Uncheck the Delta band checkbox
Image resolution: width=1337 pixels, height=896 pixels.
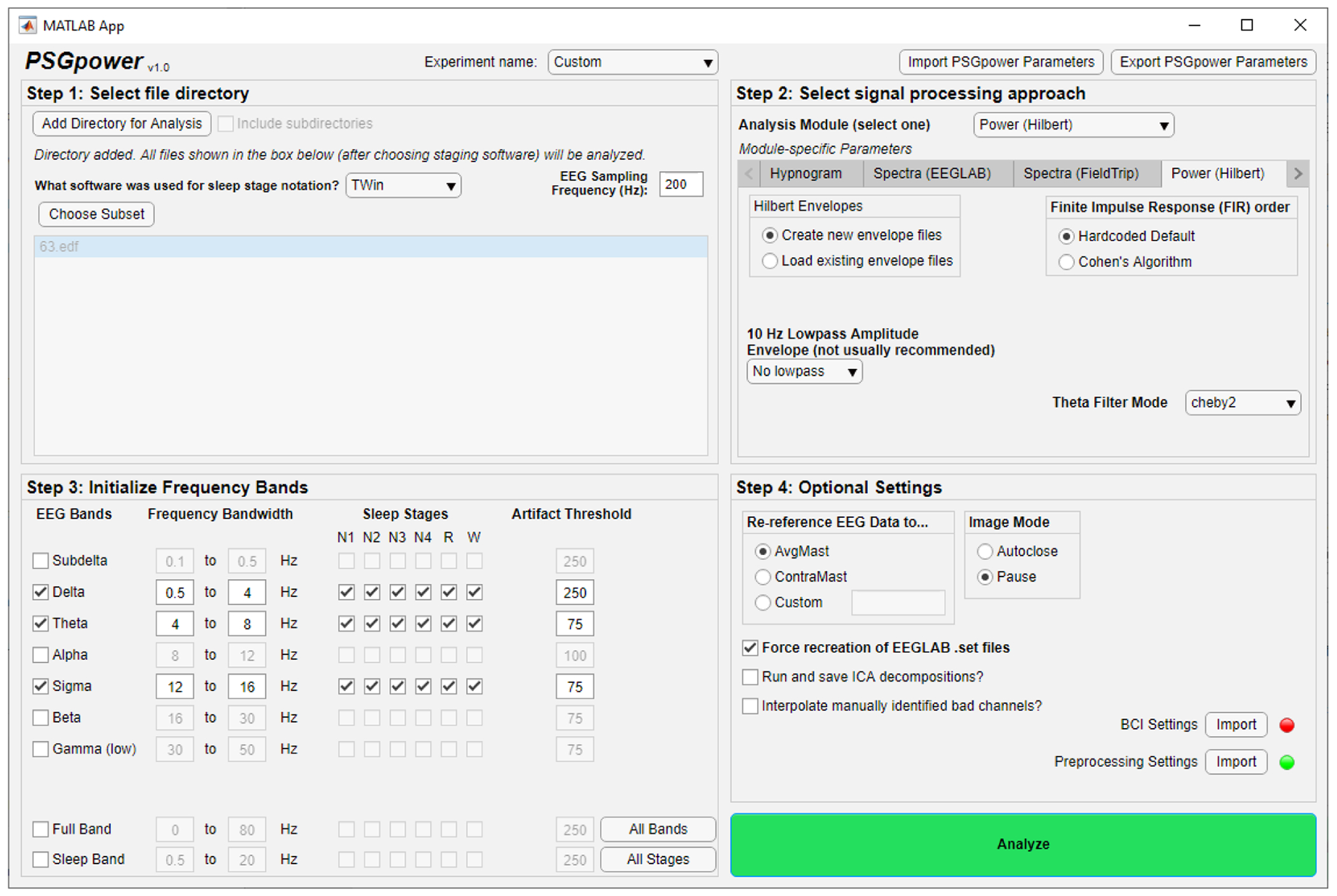(x=41, y=592)
